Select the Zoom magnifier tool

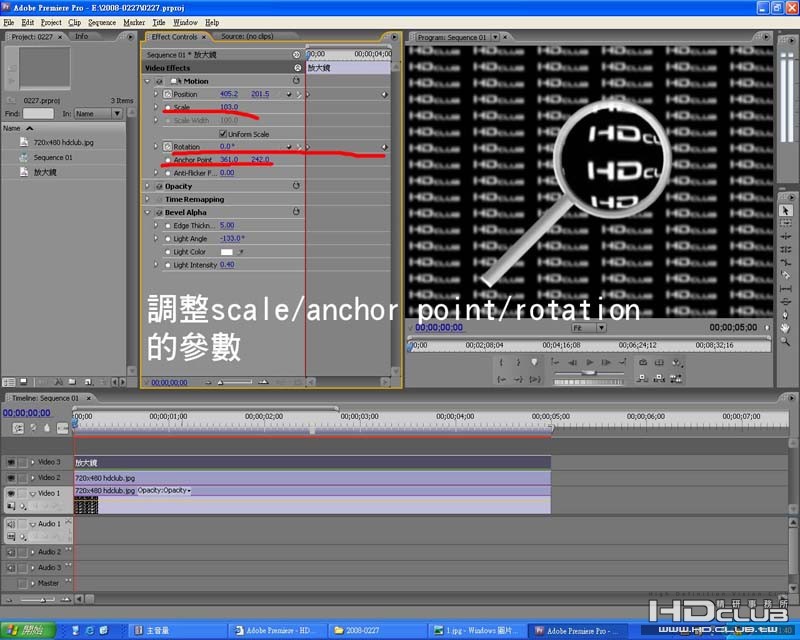[x=785, y=341]
